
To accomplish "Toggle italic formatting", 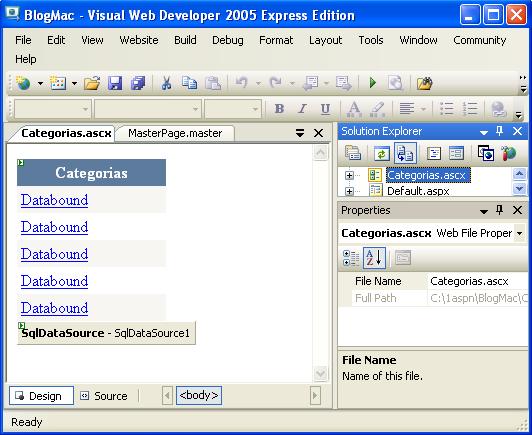I will coord(302,109).
